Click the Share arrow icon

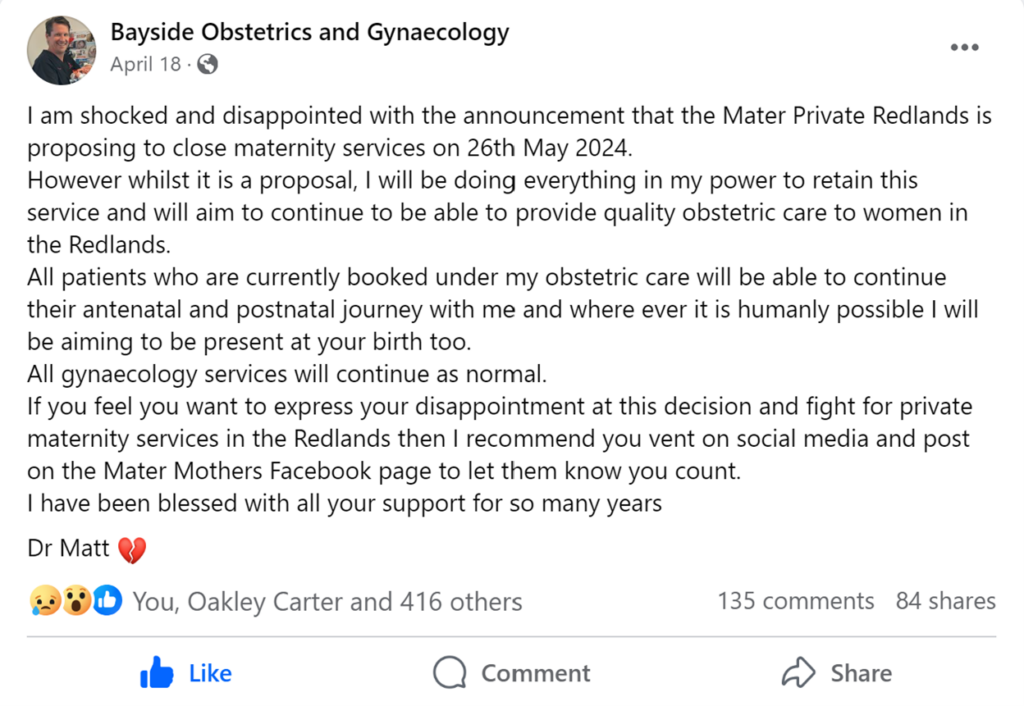pyautogui.click(x=798, y=673)
